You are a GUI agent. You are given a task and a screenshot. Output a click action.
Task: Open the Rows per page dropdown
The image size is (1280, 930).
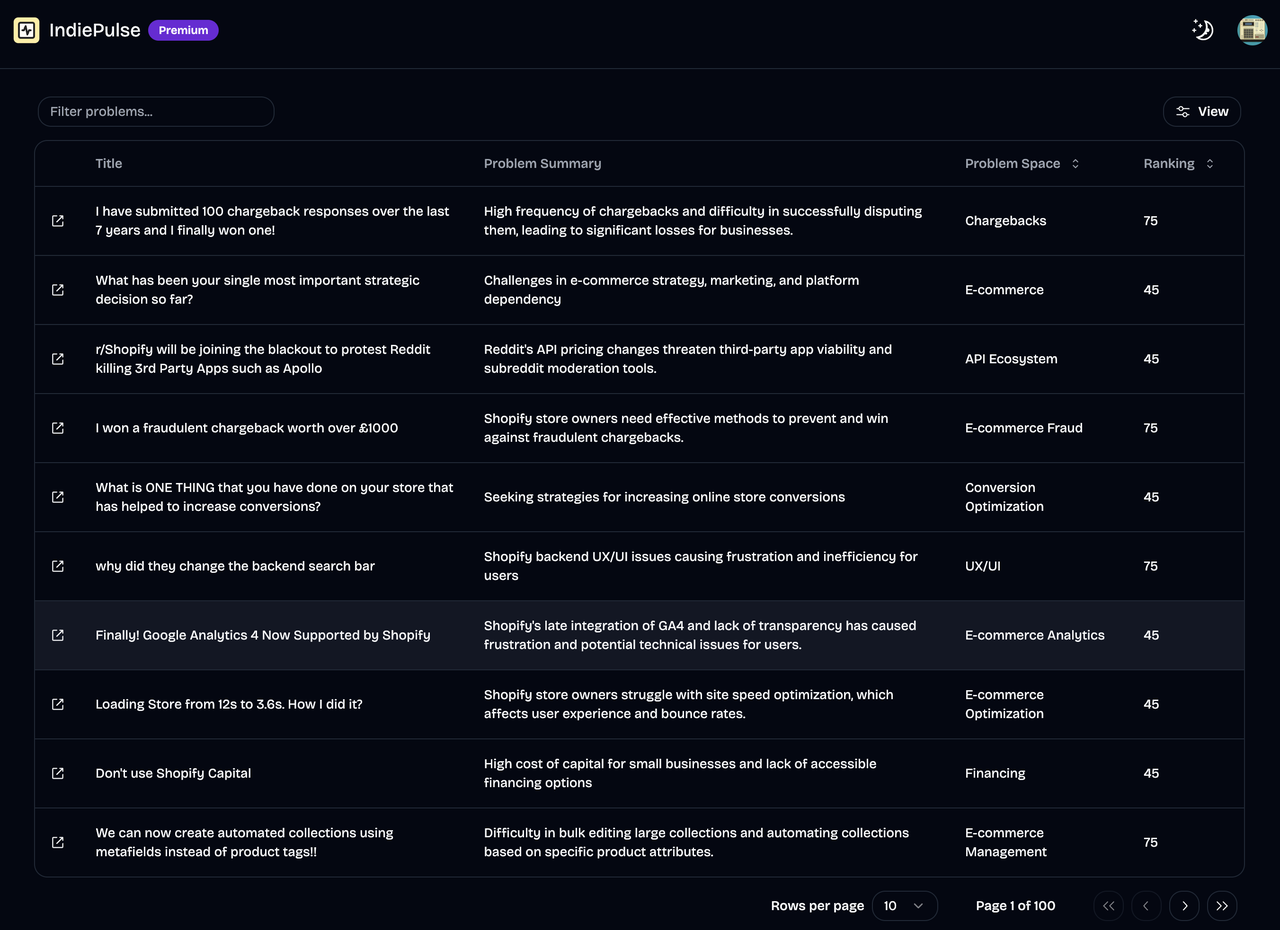[x=905, y=906]
